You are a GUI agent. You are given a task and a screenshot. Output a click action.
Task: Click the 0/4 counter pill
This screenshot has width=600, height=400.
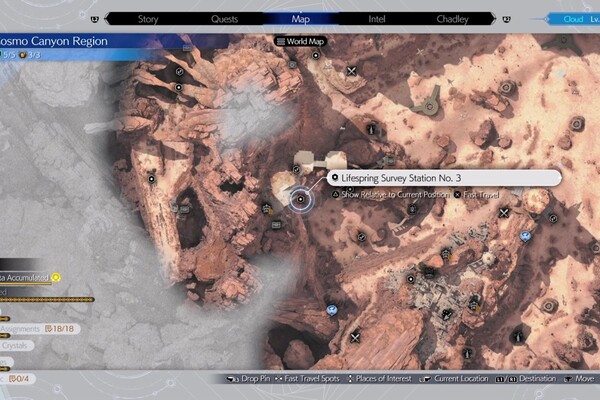click(18, 379)
